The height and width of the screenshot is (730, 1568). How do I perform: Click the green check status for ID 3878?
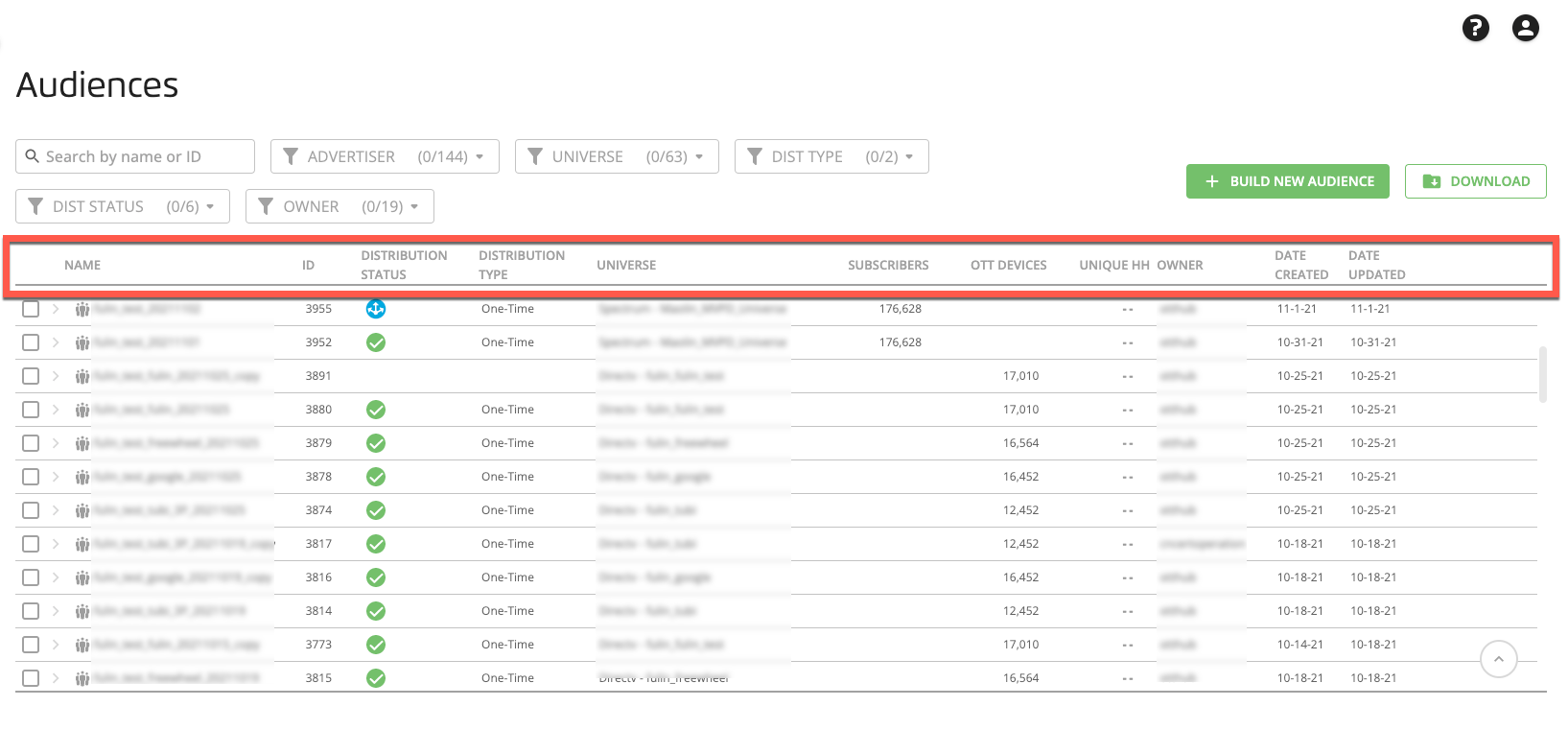pyautogui.click(x=376, y=477)
